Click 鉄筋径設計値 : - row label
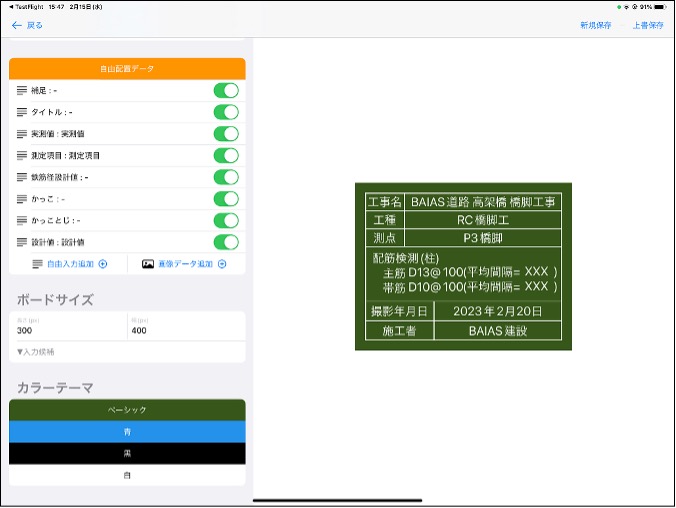 59,177
